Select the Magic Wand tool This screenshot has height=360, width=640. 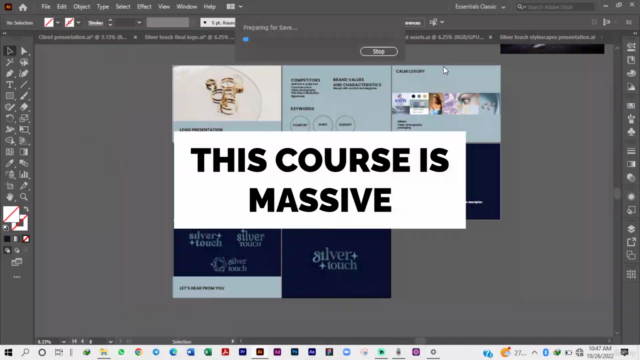click(9, 62)
